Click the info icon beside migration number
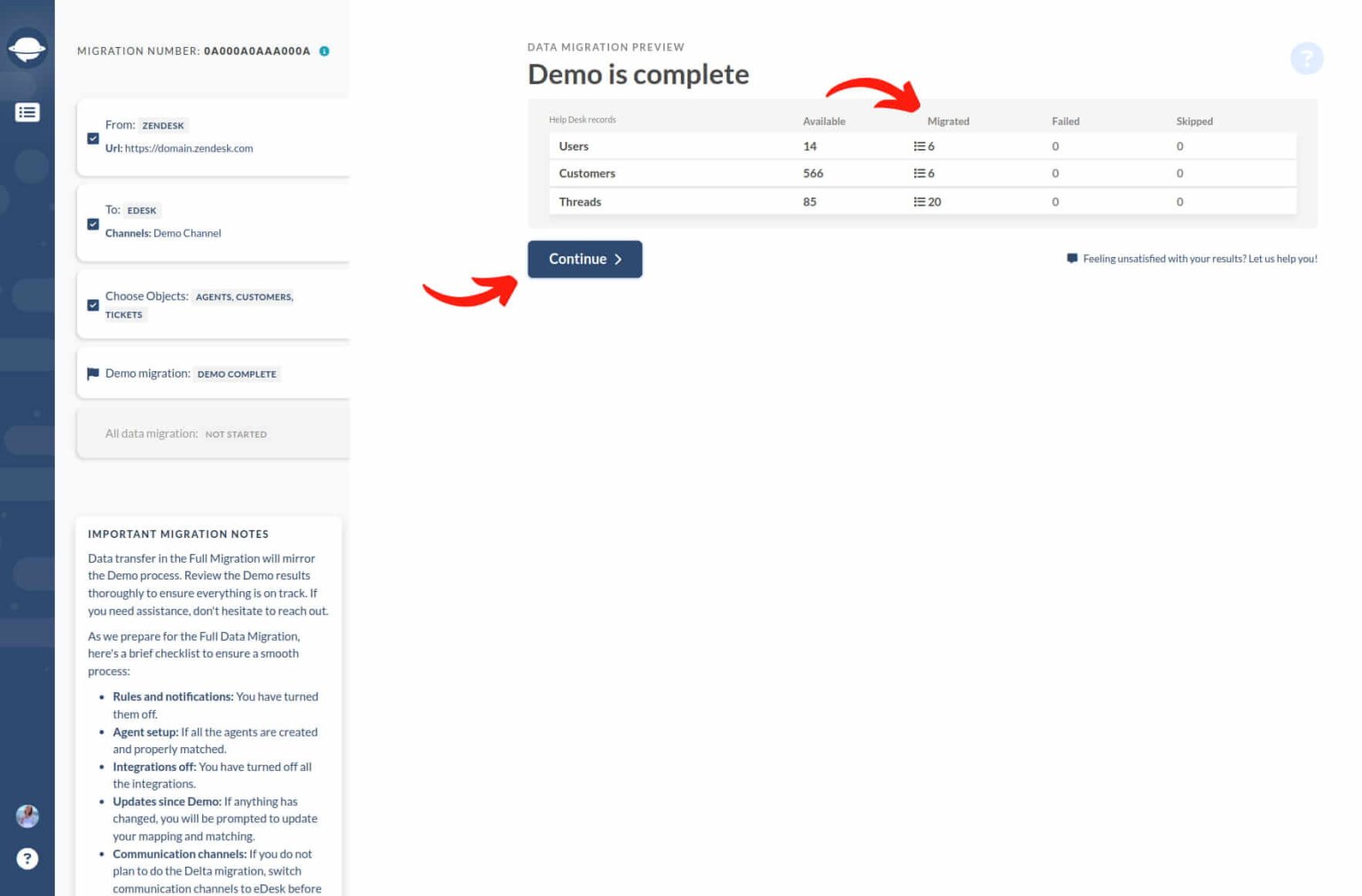Viewport: 1362px width, 896px height. 325,51
